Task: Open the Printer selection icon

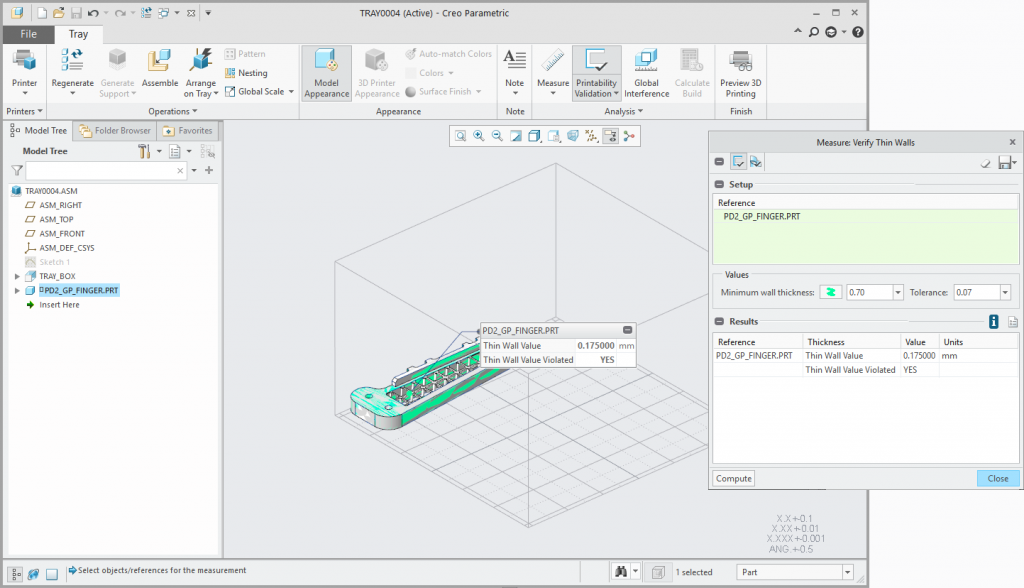Action: 24,61
